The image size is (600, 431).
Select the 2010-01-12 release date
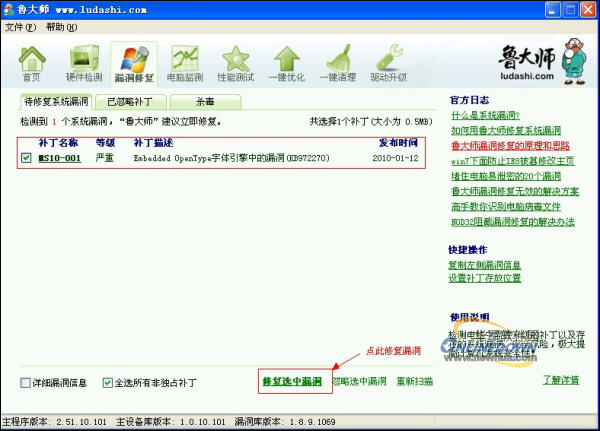(395, 158)
